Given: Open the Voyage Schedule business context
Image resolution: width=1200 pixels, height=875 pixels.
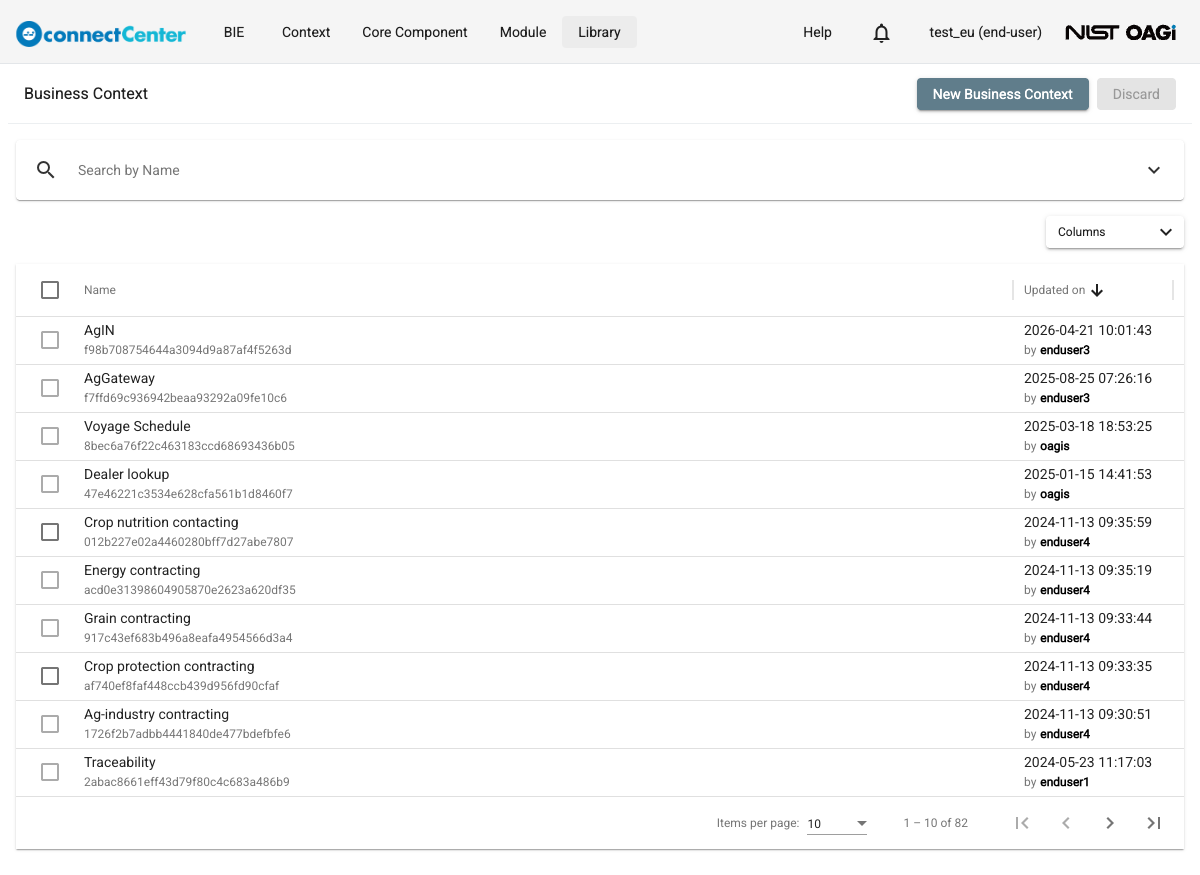Looking at the screenshot, I should [x=137, y=426].
